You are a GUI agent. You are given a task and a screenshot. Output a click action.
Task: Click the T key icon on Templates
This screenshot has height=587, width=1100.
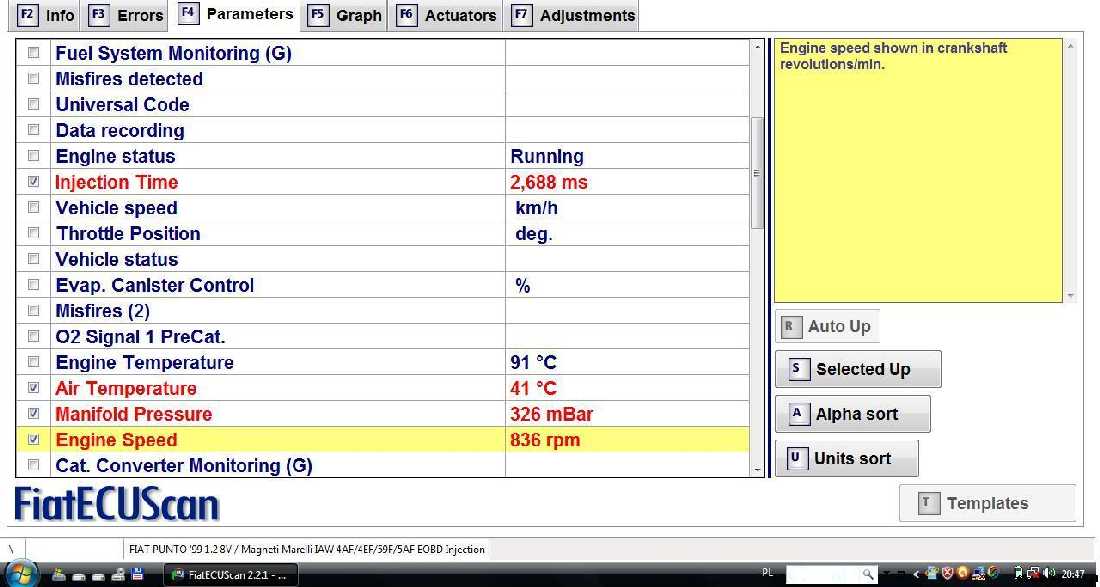tap(928, 503)
